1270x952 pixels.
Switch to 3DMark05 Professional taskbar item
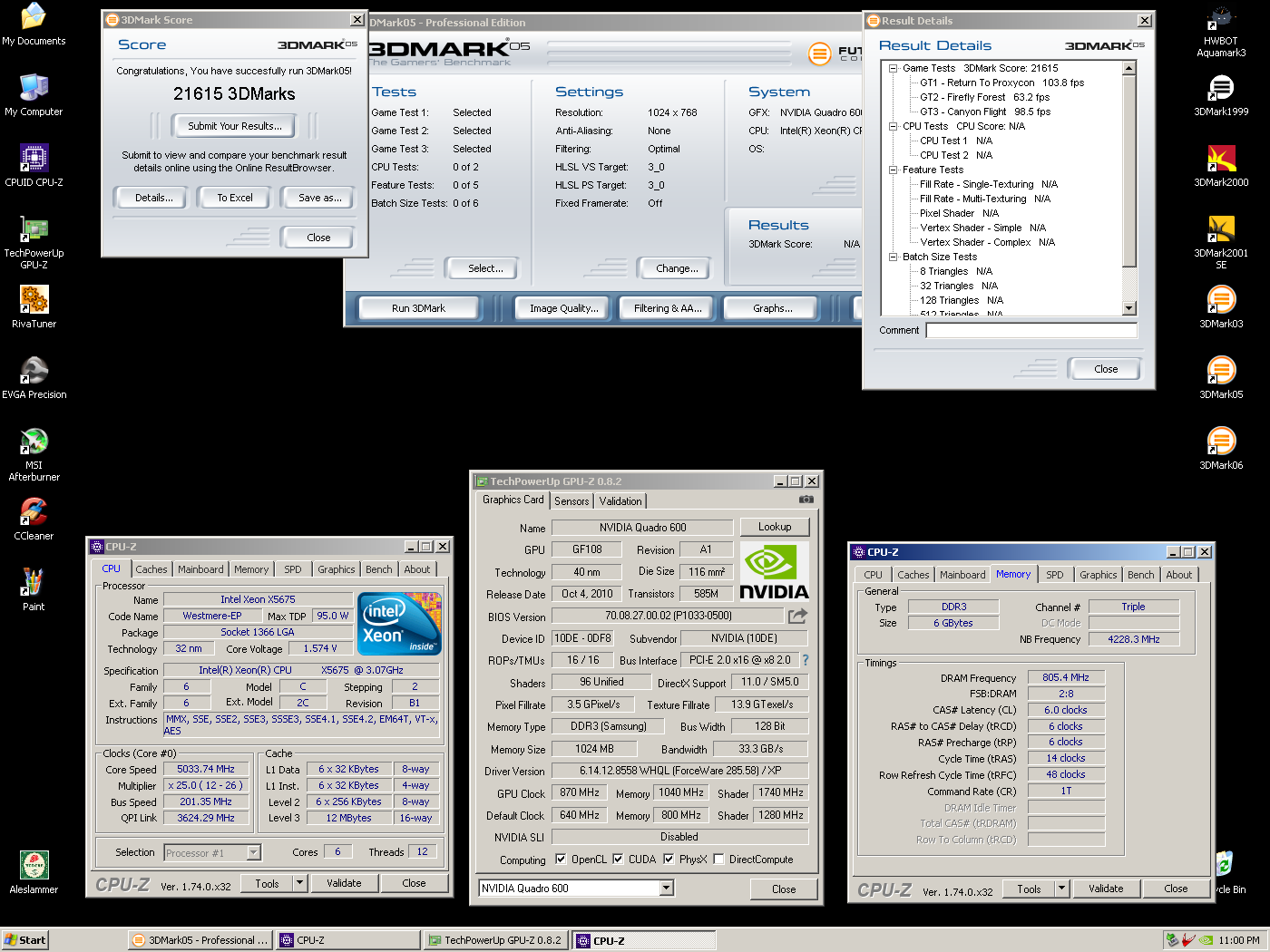click(200, 940)
